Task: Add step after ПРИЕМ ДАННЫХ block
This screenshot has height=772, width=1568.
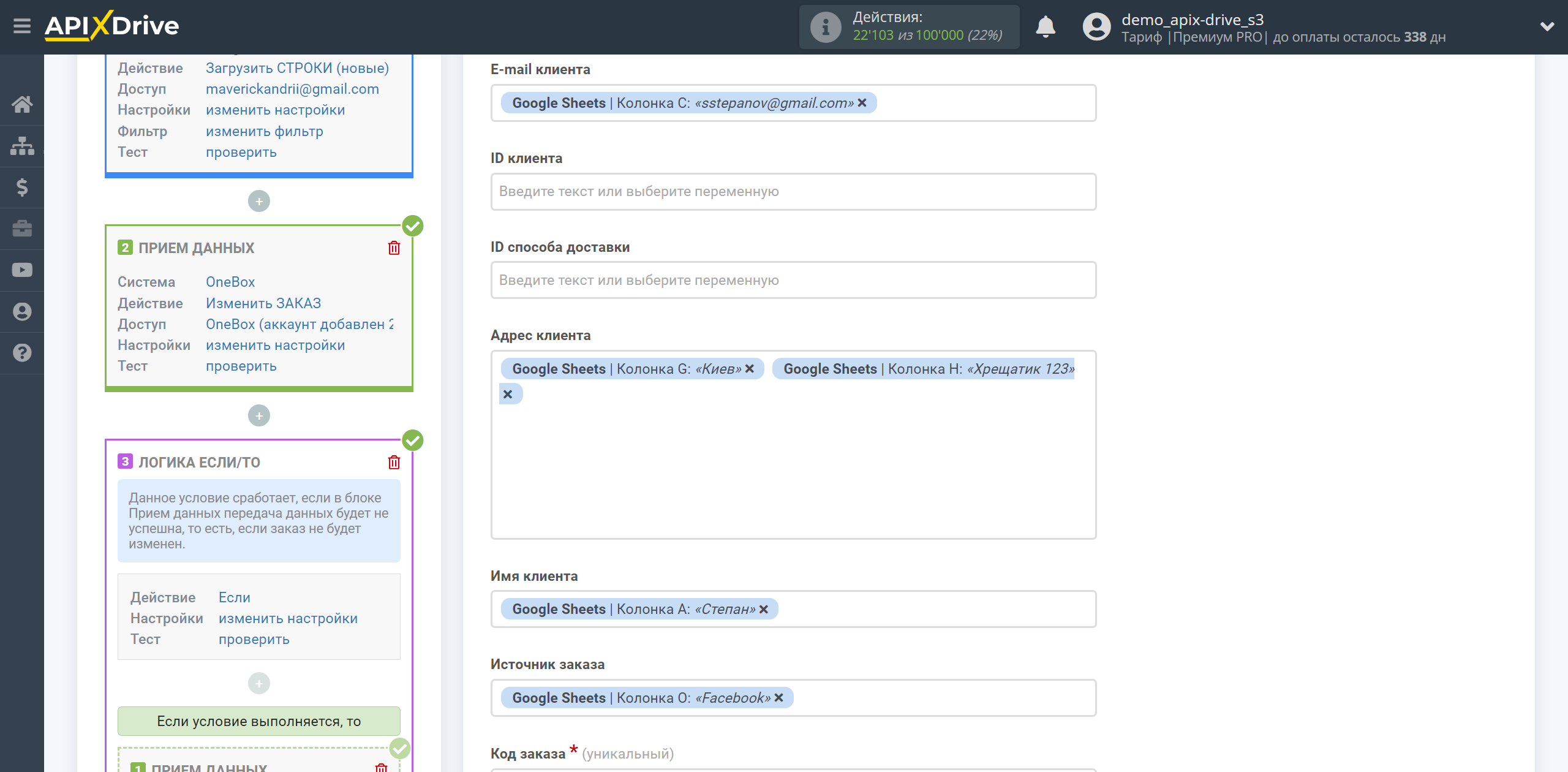Action: point(259,415)
